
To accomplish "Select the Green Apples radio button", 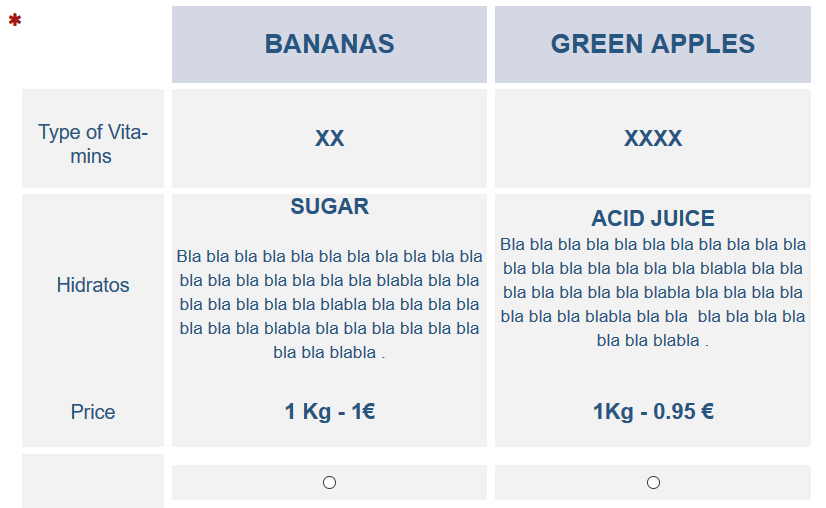I will pos(653,483).
